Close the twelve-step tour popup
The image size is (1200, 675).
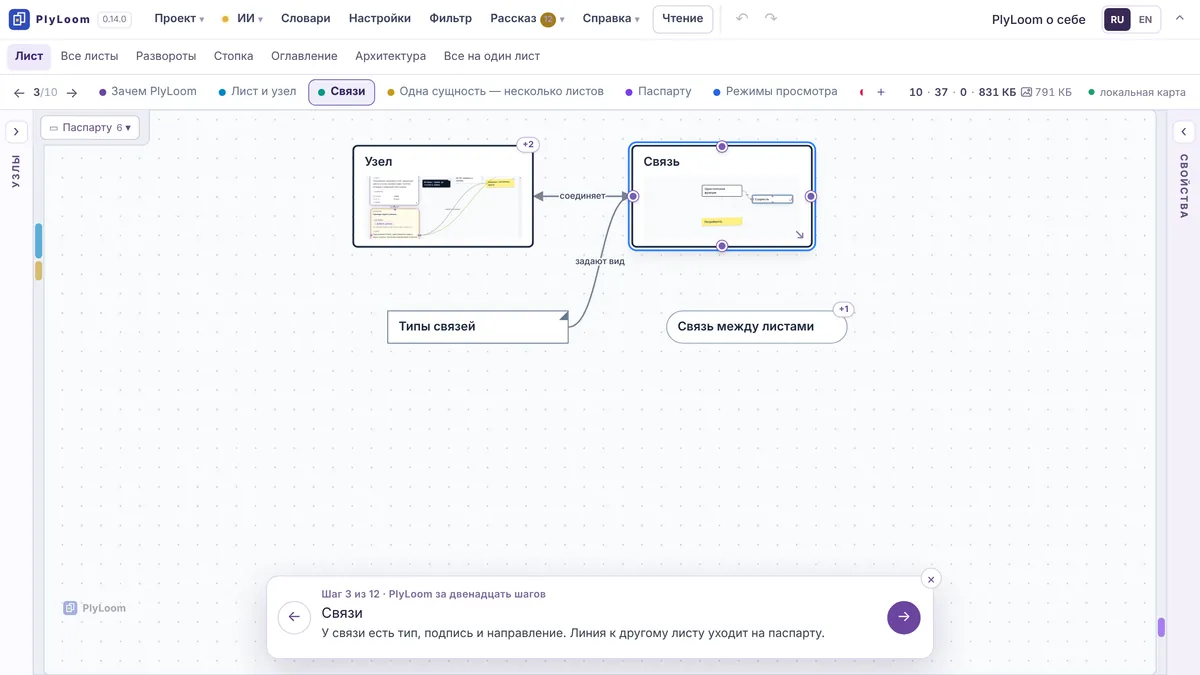click(931, 579)
